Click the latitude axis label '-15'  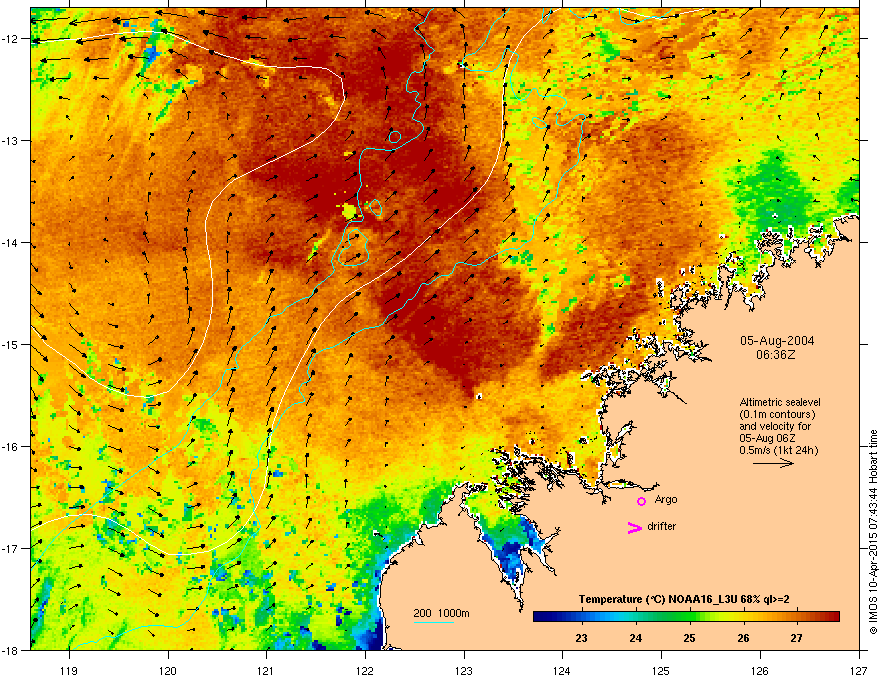pyautogui.click(x=12, y=344)
